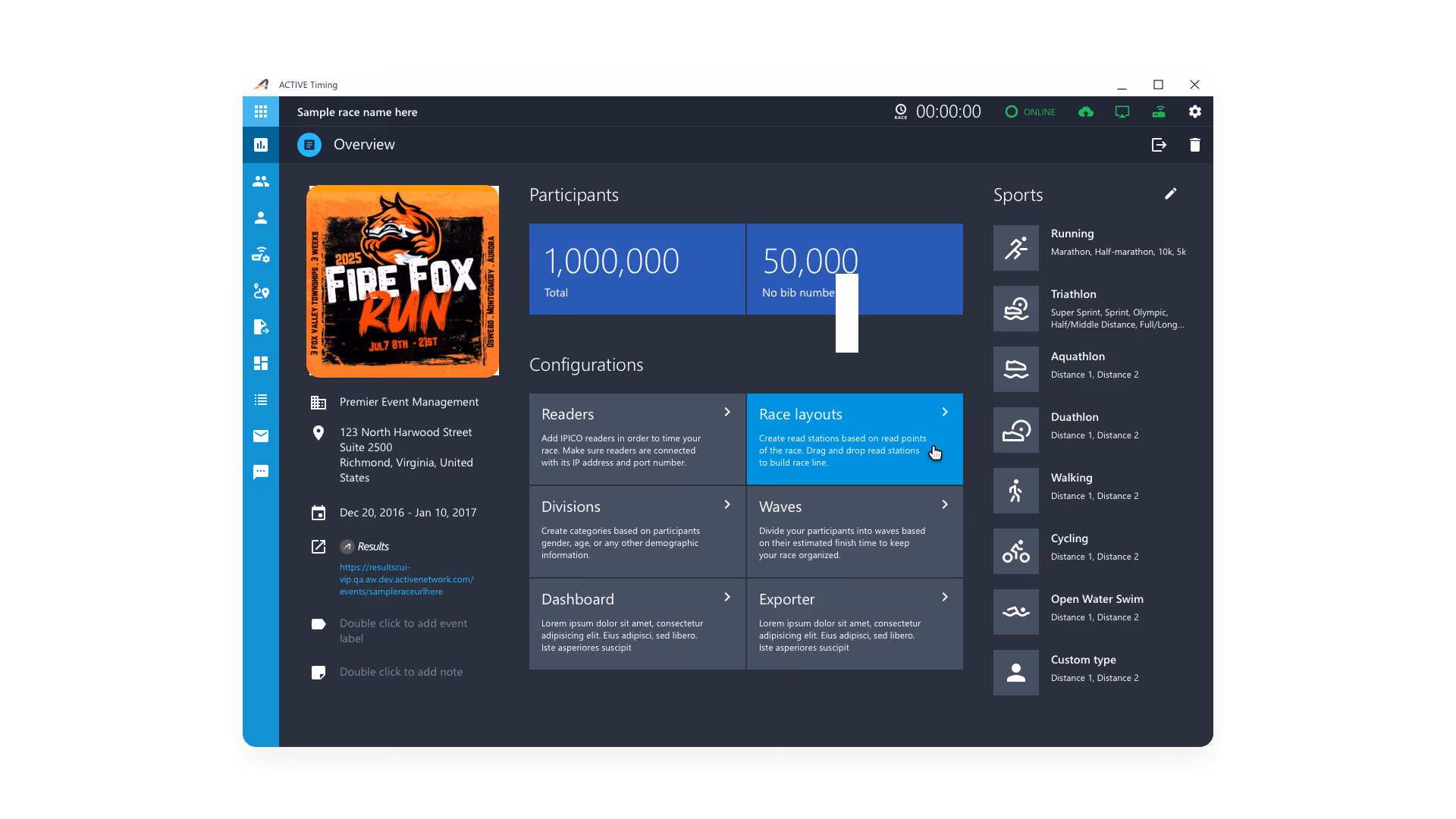1456x819 pixels.
Task: Expand the Exporter card chevron
Action: tap(945, 597)
